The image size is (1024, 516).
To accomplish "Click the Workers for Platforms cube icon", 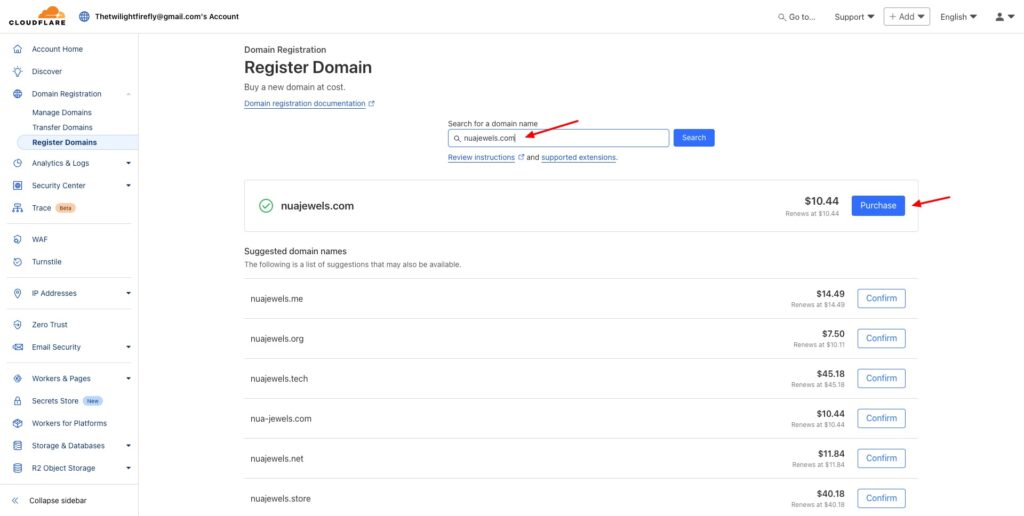I will [x=18, y=423].
